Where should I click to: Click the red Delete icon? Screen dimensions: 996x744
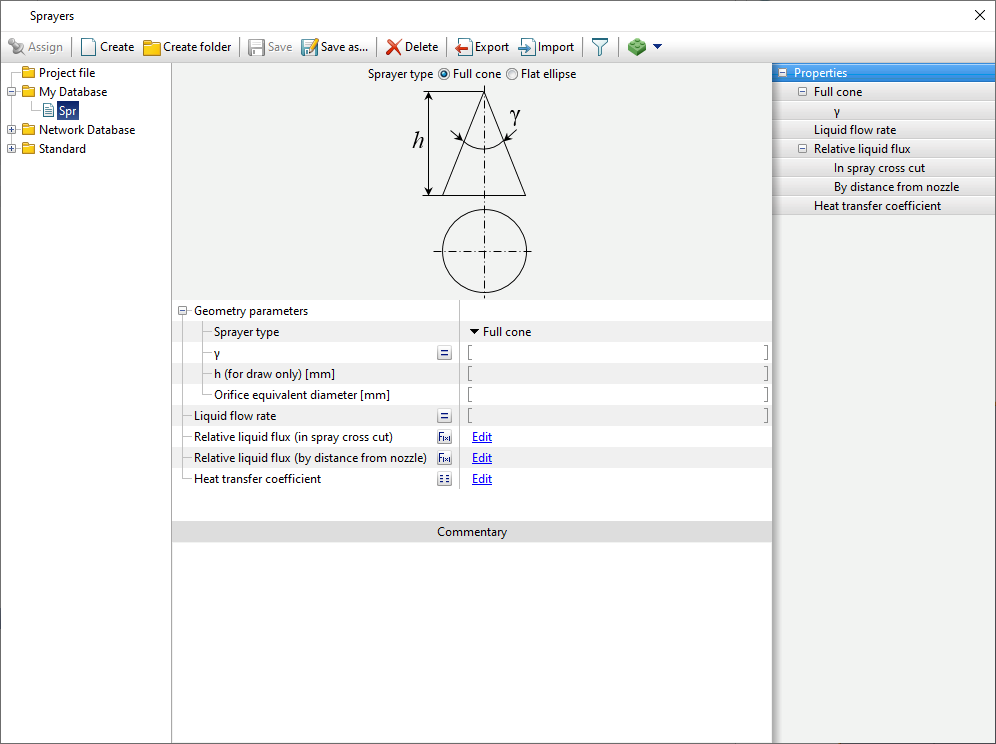coord(394,47)
